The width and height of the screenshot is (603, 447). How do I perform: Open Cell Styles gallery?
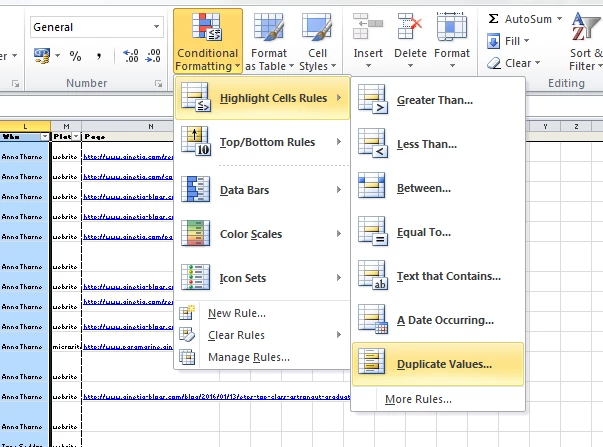tap(317, 41)
